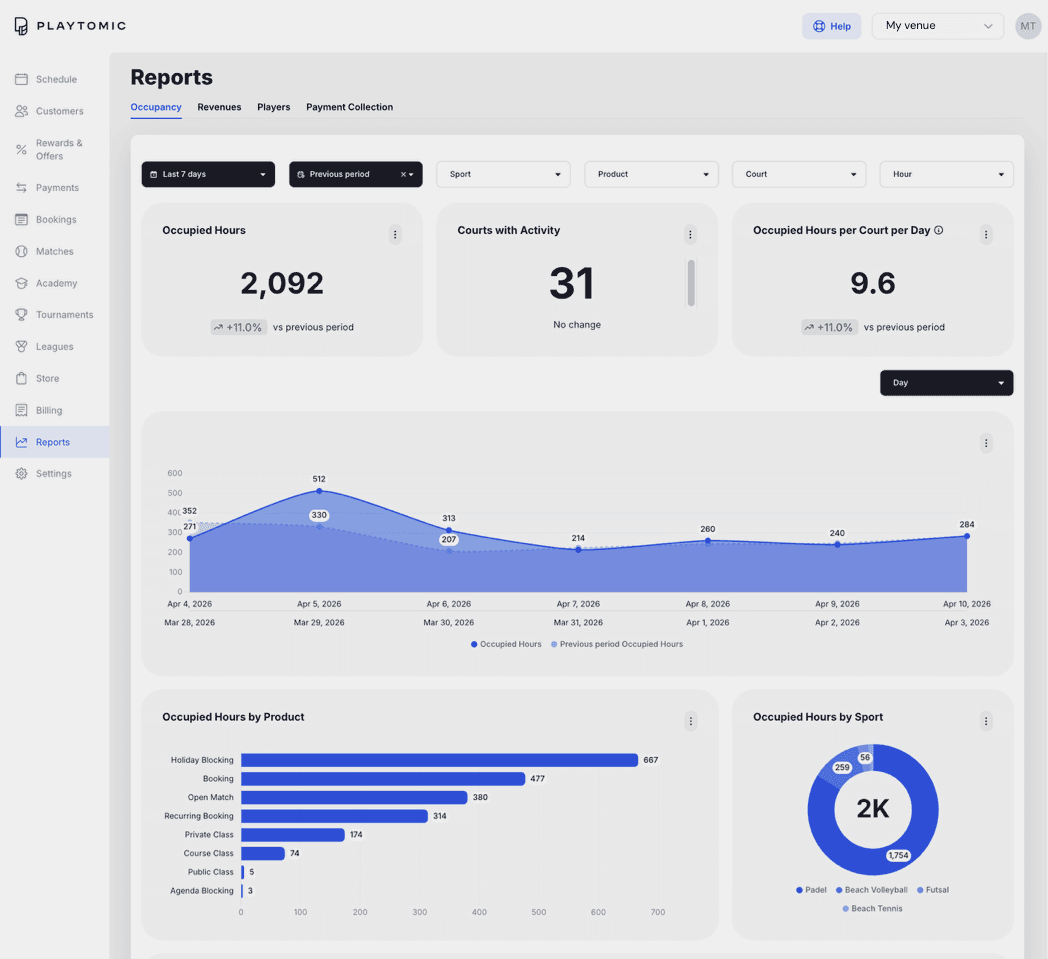Click the MT user avatar
The height and width of the screenshot is (959, 1048).
(1027, 26)
